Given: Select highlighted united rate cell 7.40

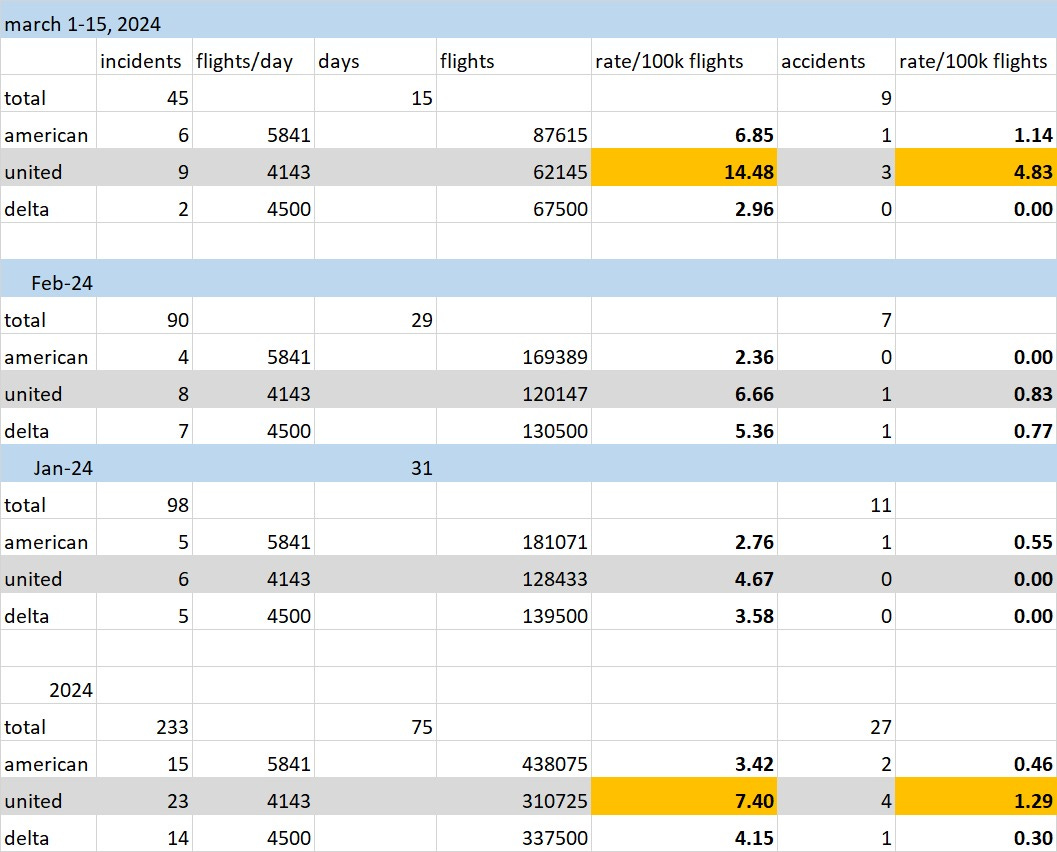Looking at the screenshot, I should pyautogui.click(x=684, y=797).
